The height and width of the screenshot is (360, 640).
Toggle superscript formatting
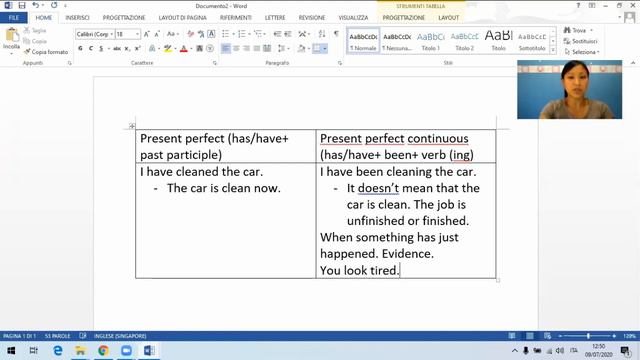point(138,49)
